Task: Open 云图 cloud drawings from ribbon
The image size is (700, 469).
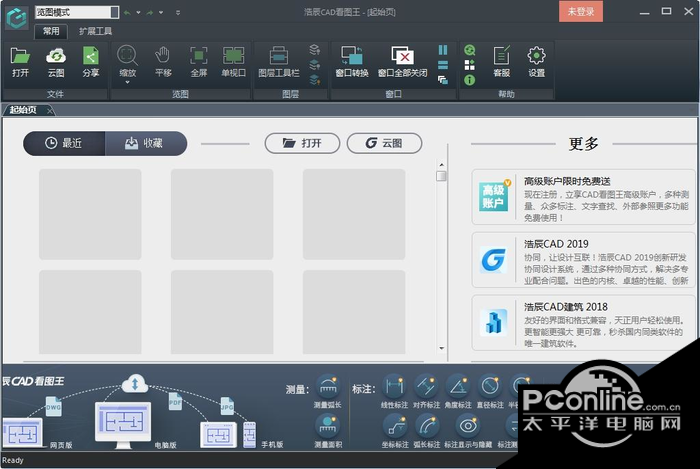Action: click(x=56, y=57)
